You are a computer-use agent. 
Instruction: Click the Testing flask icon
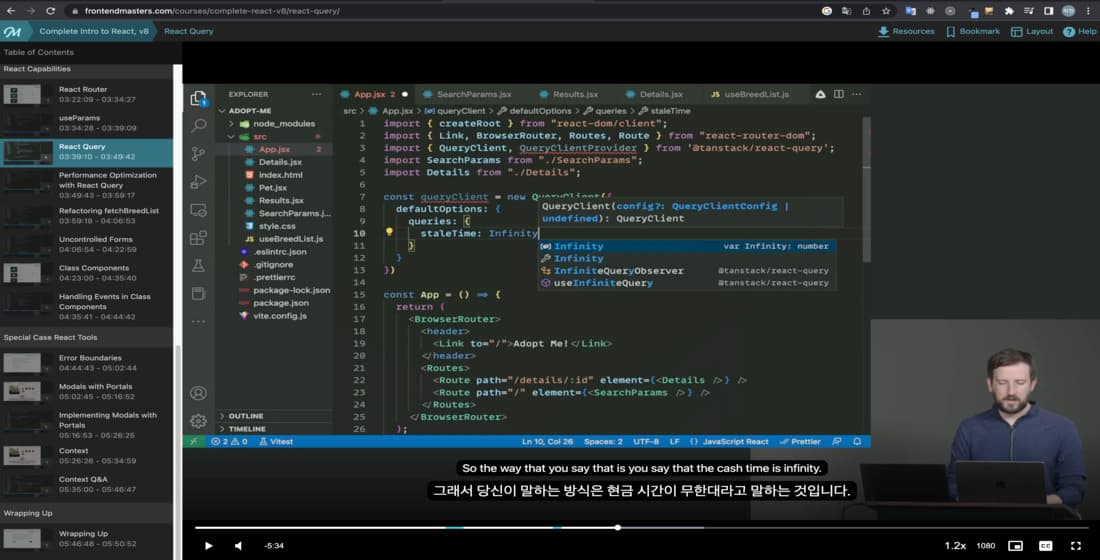(x=199, y=266)
